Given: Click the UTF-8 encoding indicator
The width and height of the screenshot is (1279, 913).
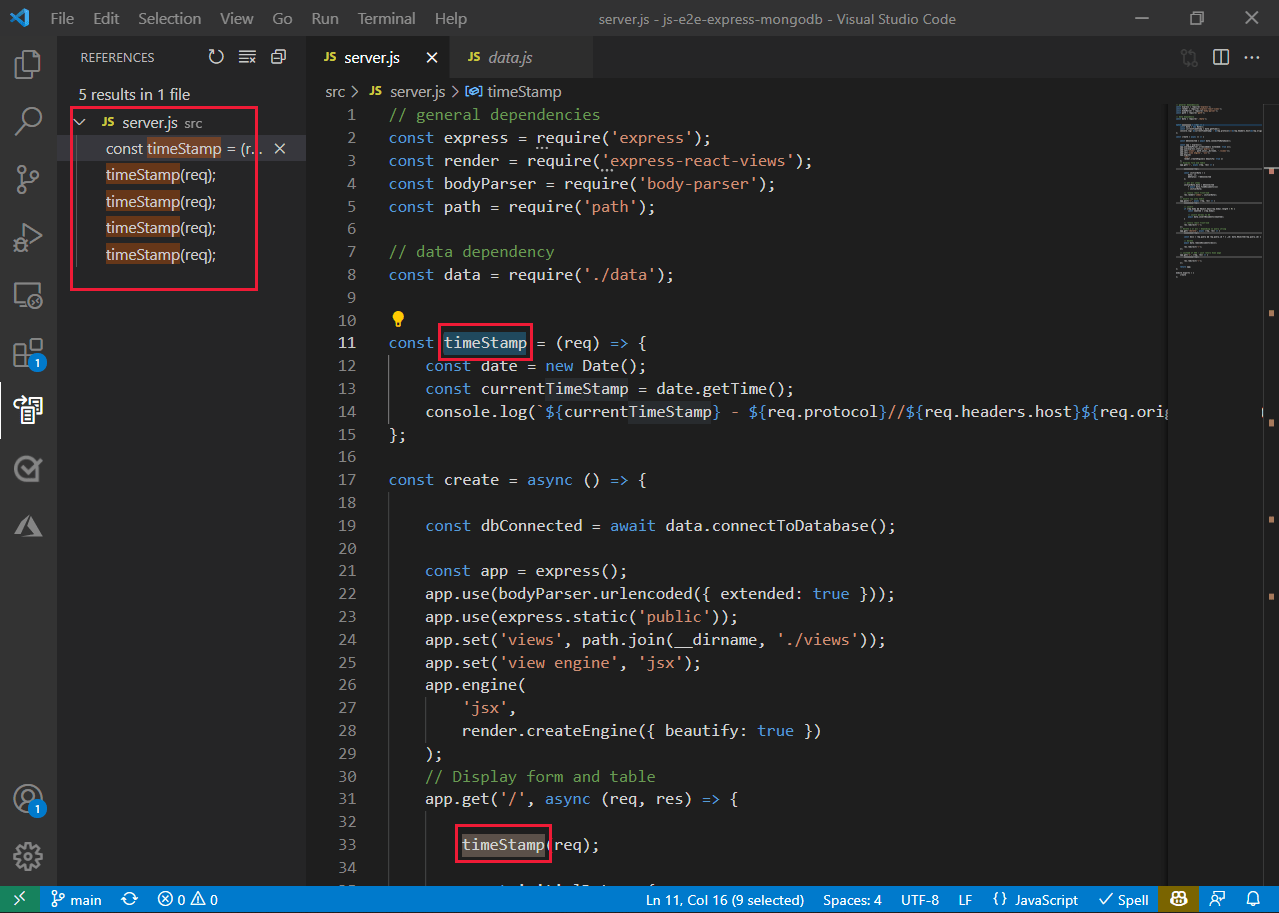Looking at the screenshot, I should click(919, 899).
